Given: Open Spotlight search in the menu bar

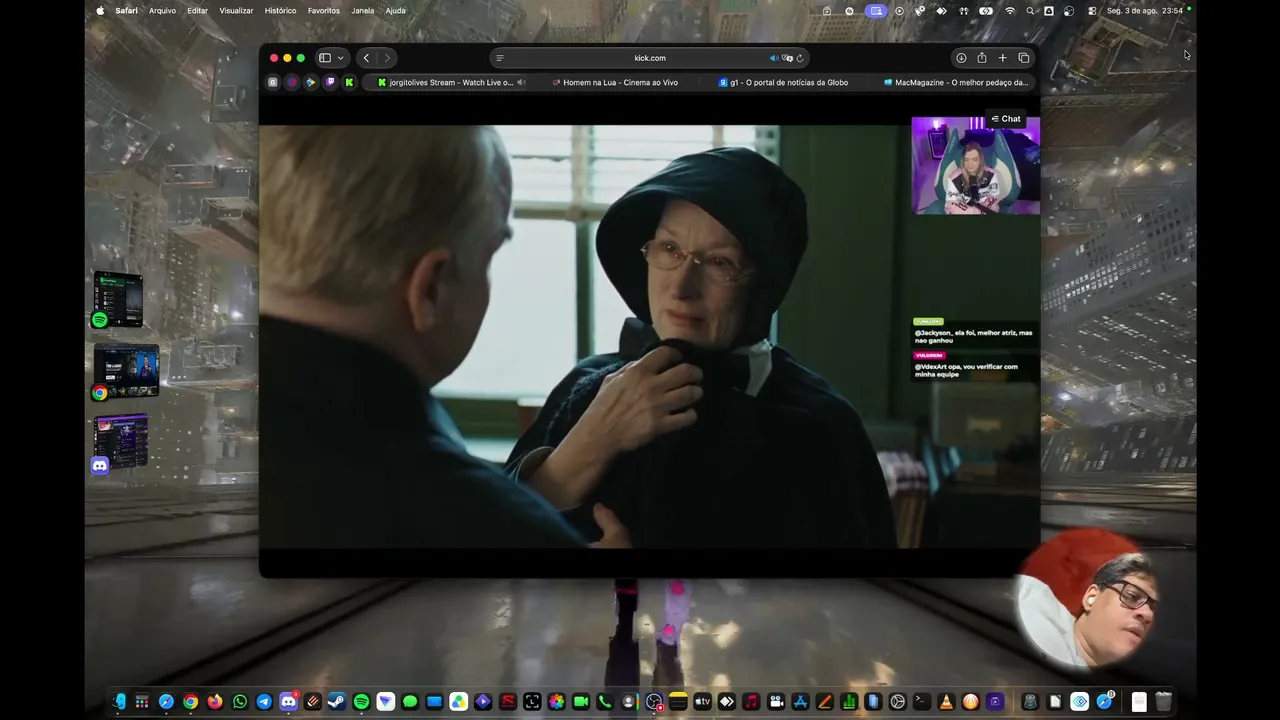Looking at the screenshot, I should click(1030, 11).
